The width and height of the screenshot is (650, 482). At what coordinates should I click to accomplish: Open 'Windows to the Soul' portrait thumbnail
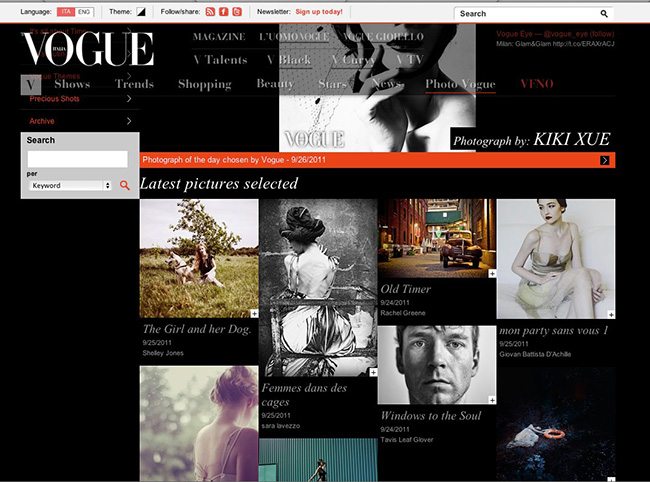pos(437,365)
